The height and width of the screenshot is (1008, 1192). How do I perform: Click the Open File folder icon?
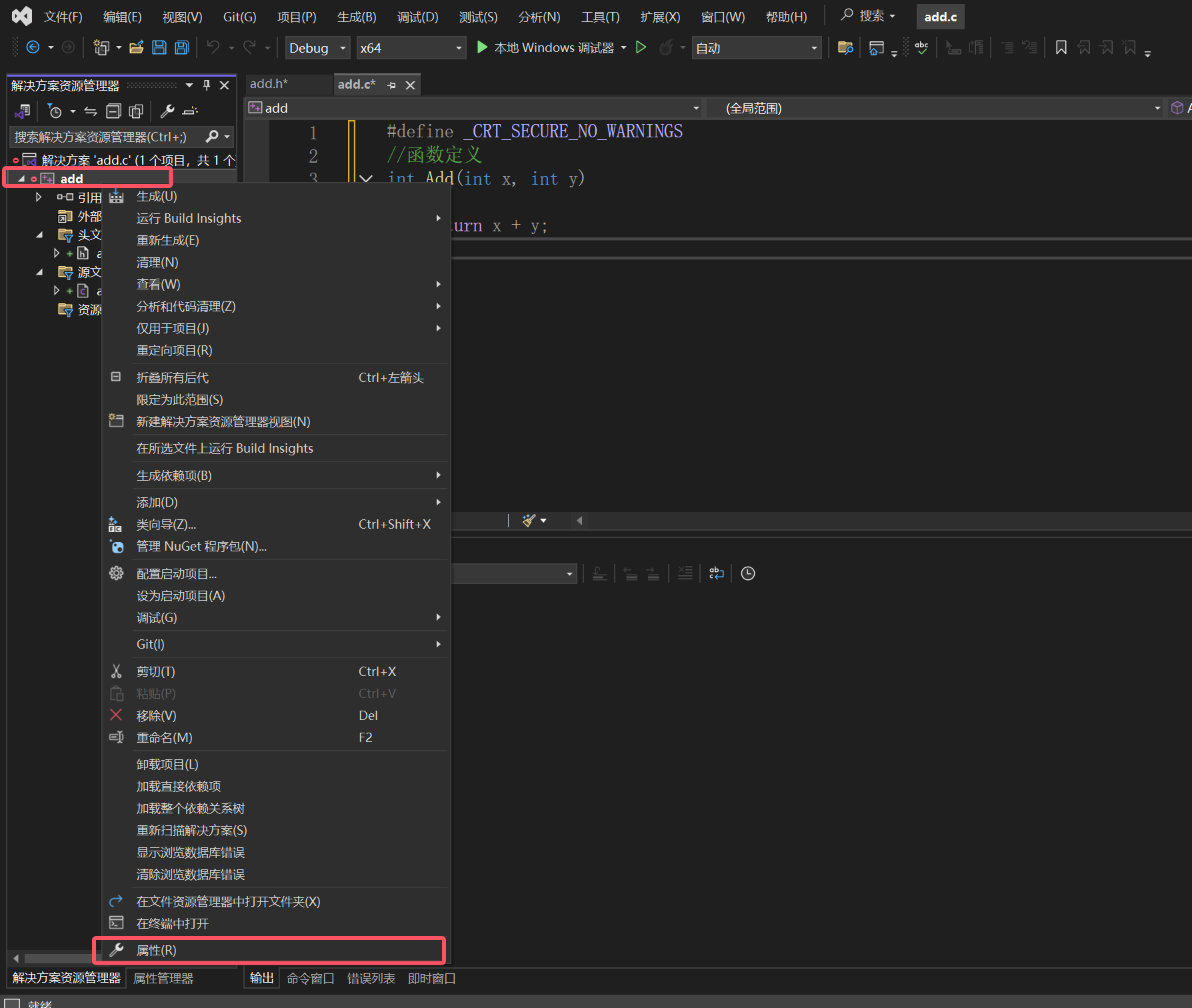[137, 47]
